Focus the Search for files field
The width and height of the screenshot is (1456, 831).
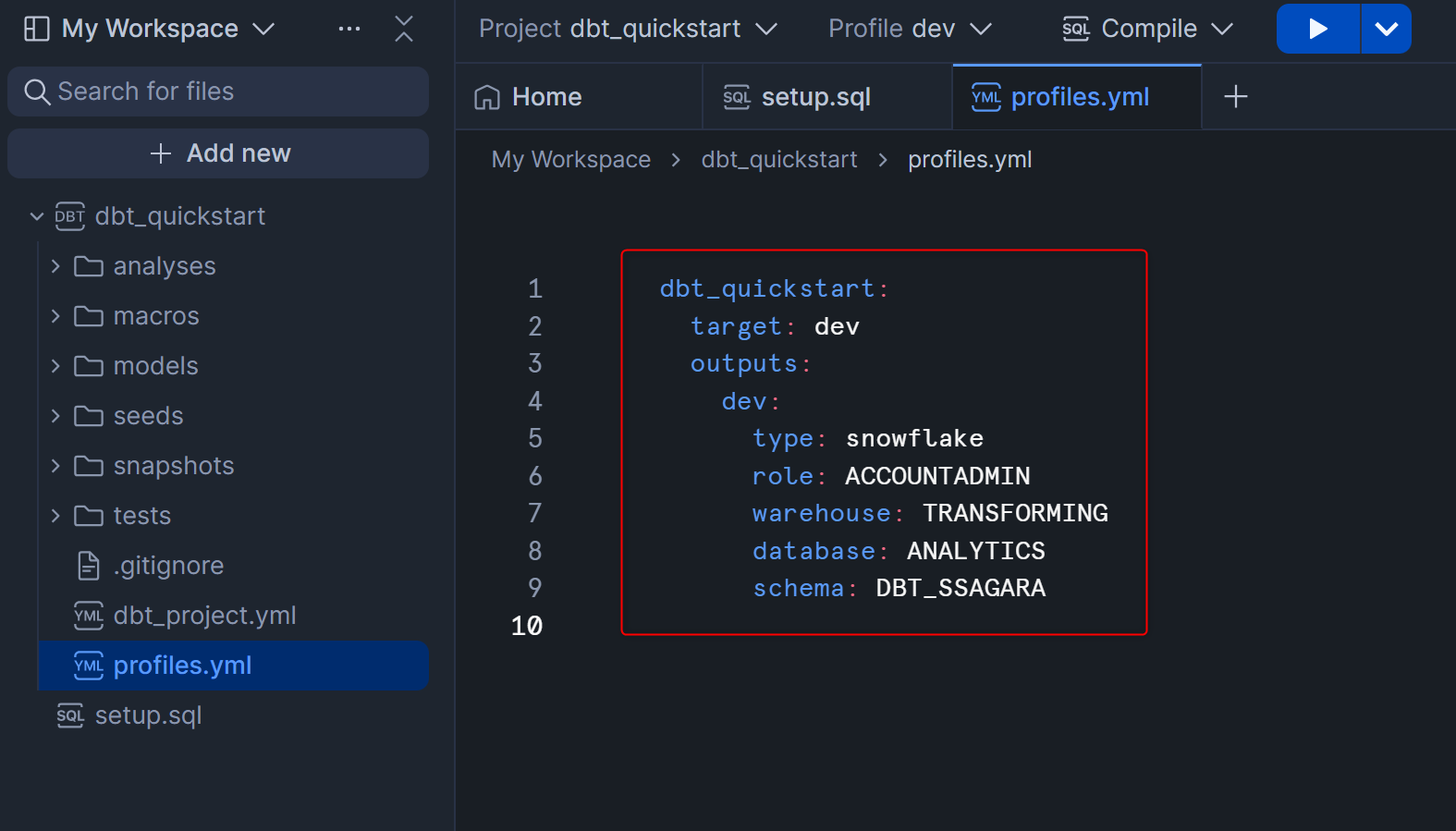point(218,92)
